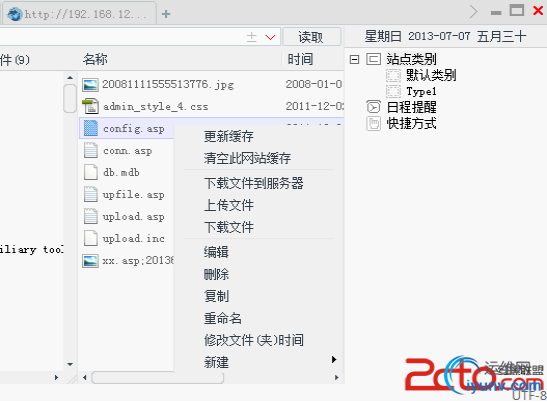Select the file name upfile.asp
547x402 pixels.
pyautogui.click(x=133, y=194)
